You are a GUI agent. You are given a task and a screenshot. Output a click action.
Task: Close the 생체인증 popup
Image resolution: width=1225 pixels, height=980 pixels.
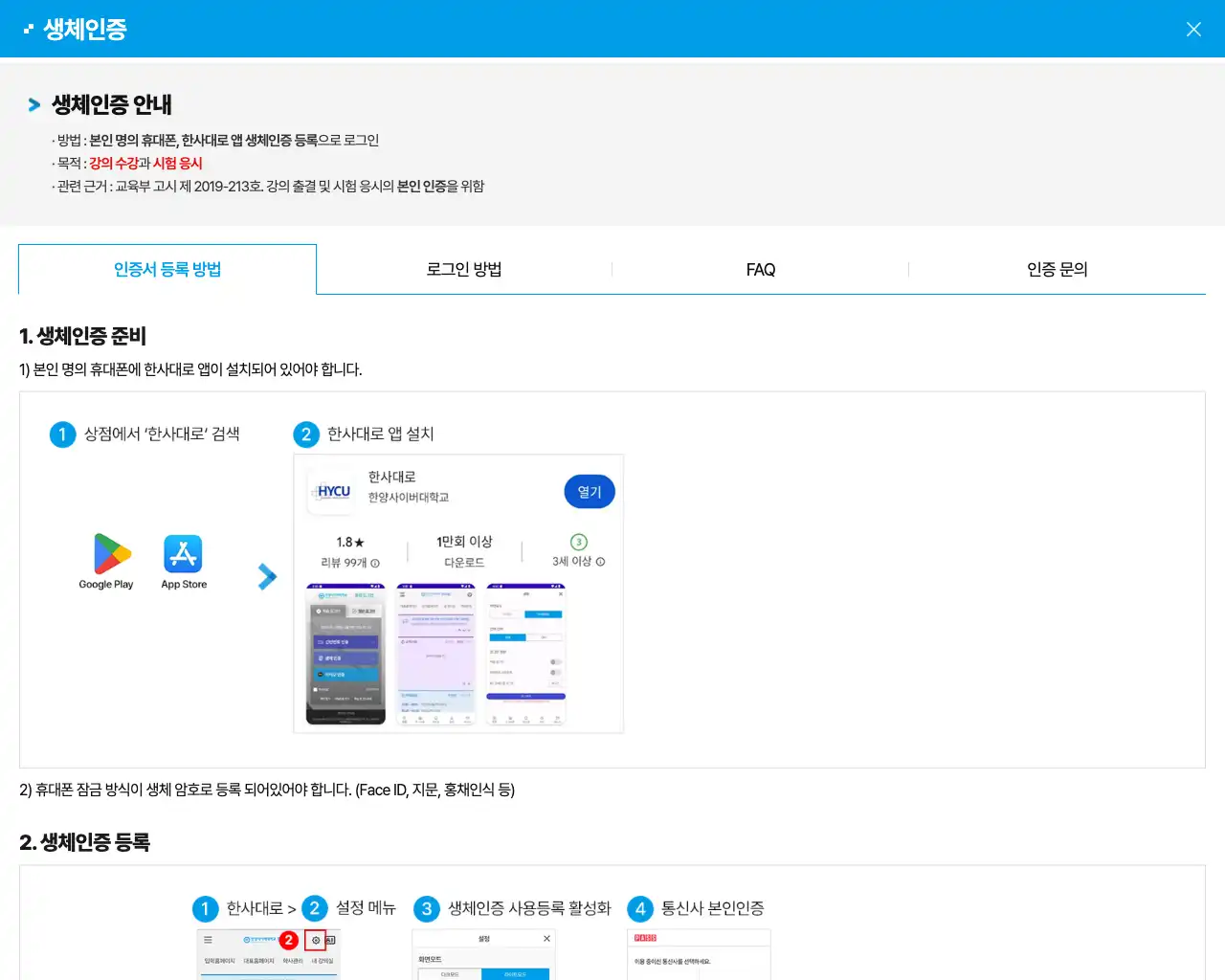[1193, 29]
